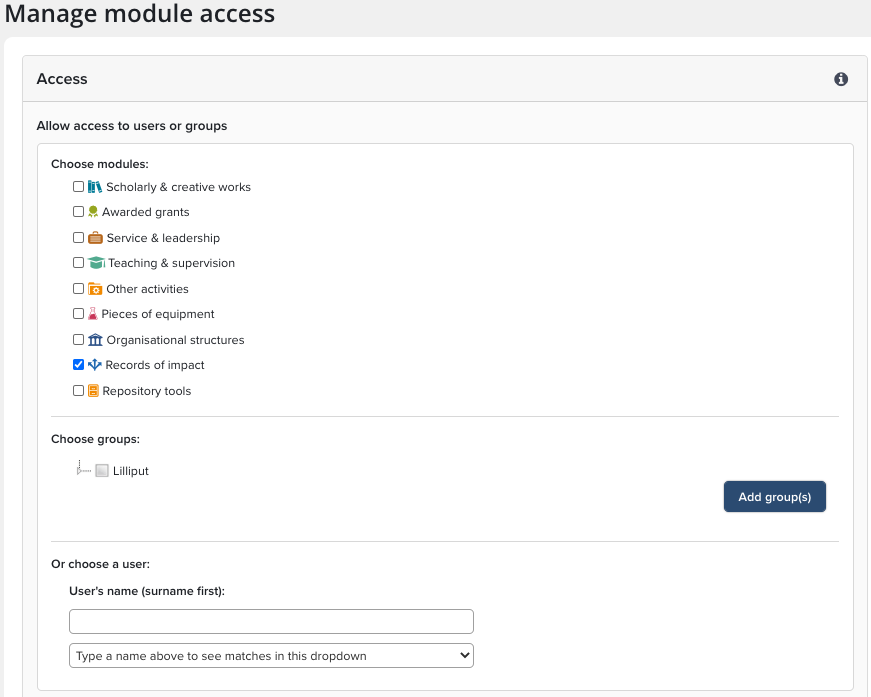Select the Lilliput group checkbox in the tree
The height and width of the screenshot is (697, 871).
click(x=101, y=471)
